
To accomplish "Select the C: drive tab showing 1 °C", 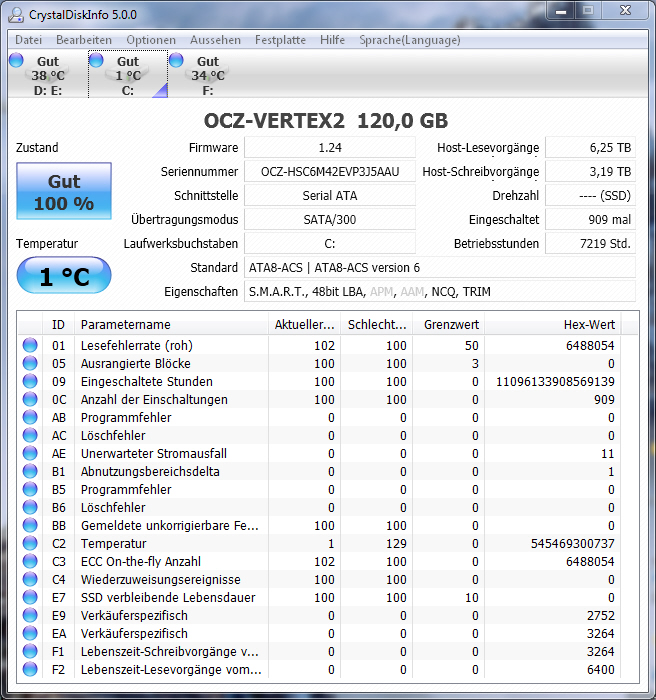I will [x=128, y=75].
